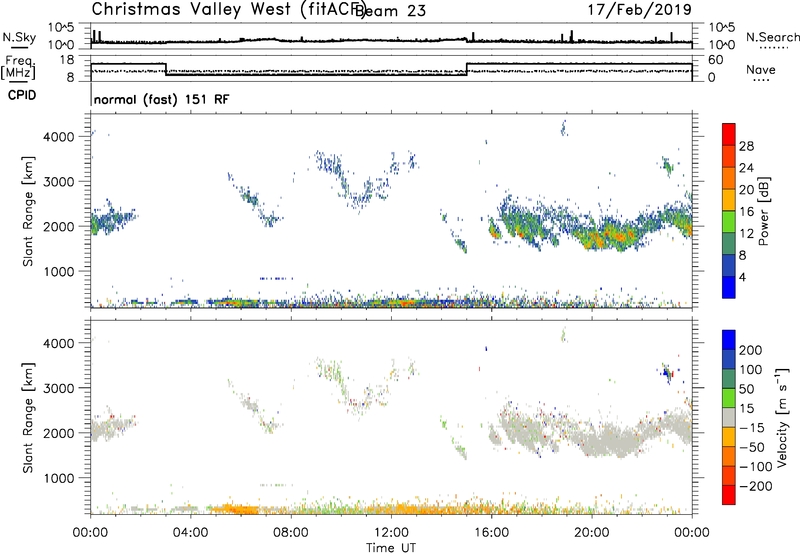Pick the gray segment of Velocity color bar
Screen dimensions: 800x554
(729, 417)
